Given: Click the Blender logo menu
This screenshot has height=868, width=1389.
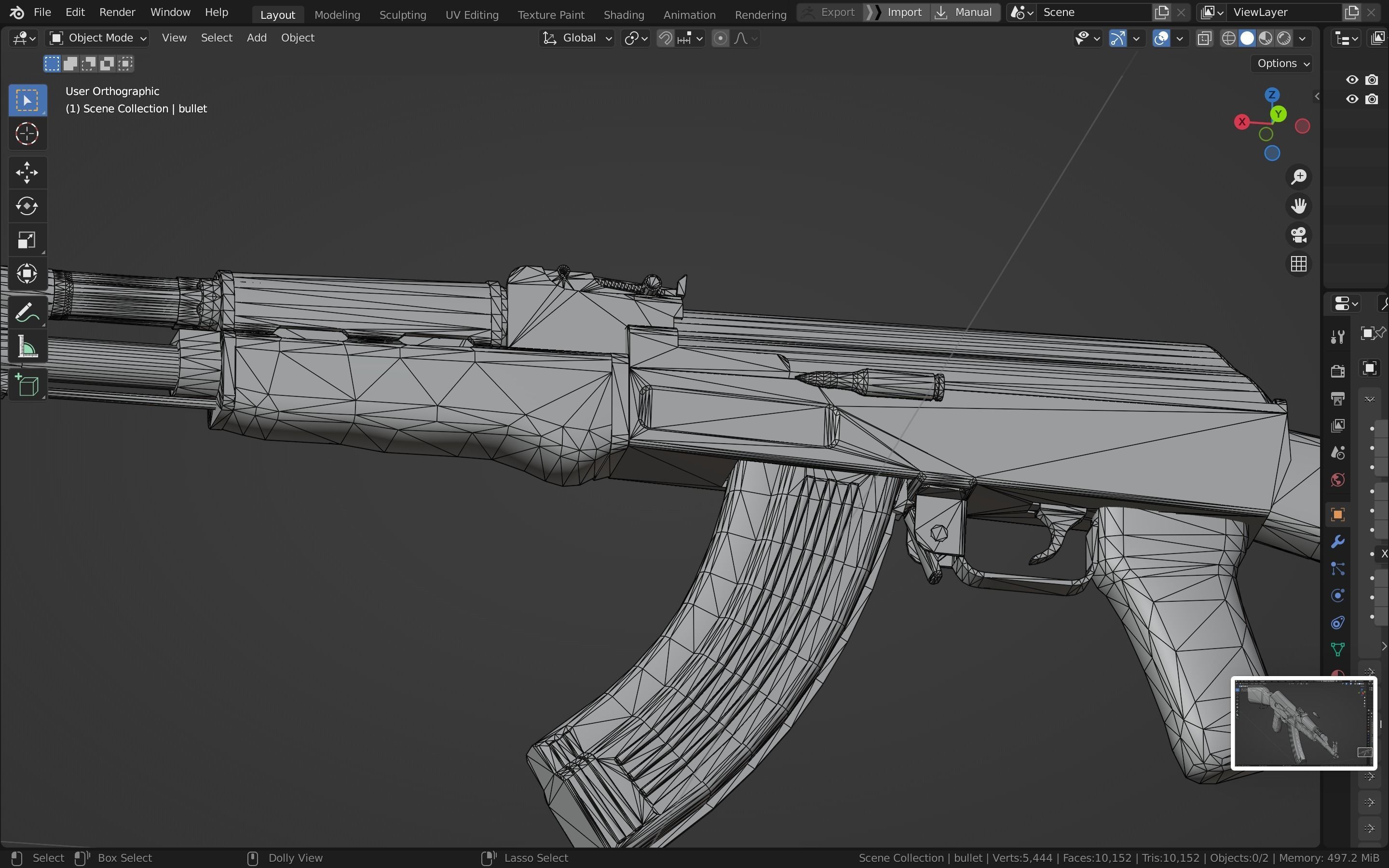Looking at the screenshot, I should 17,12.
